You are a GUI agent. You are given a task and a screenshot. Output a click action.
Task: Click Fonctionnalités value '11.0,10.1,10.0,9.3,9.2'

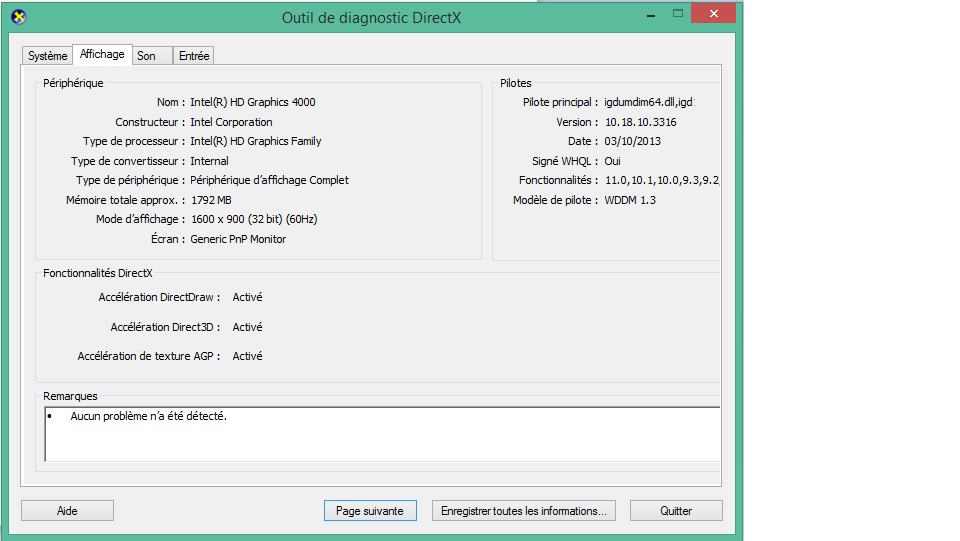click(662, 180)
